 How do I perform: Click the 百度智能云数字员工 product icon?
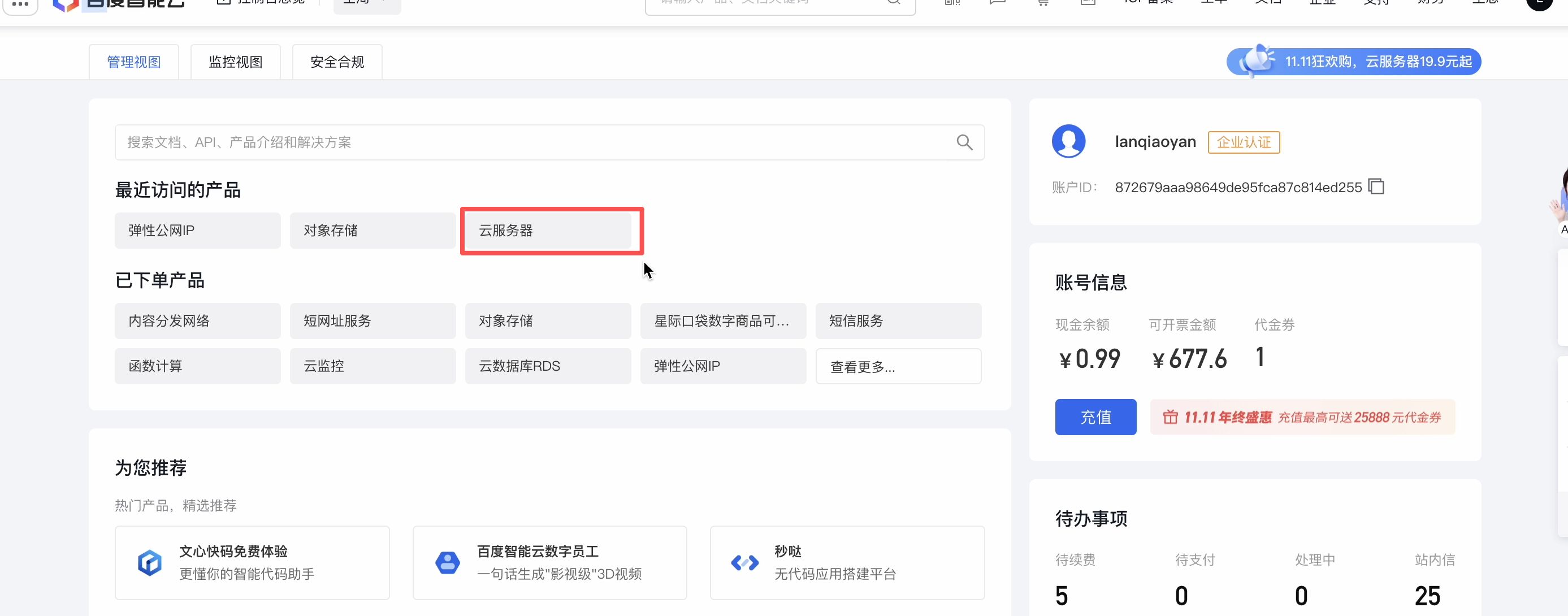coord(447,562)
